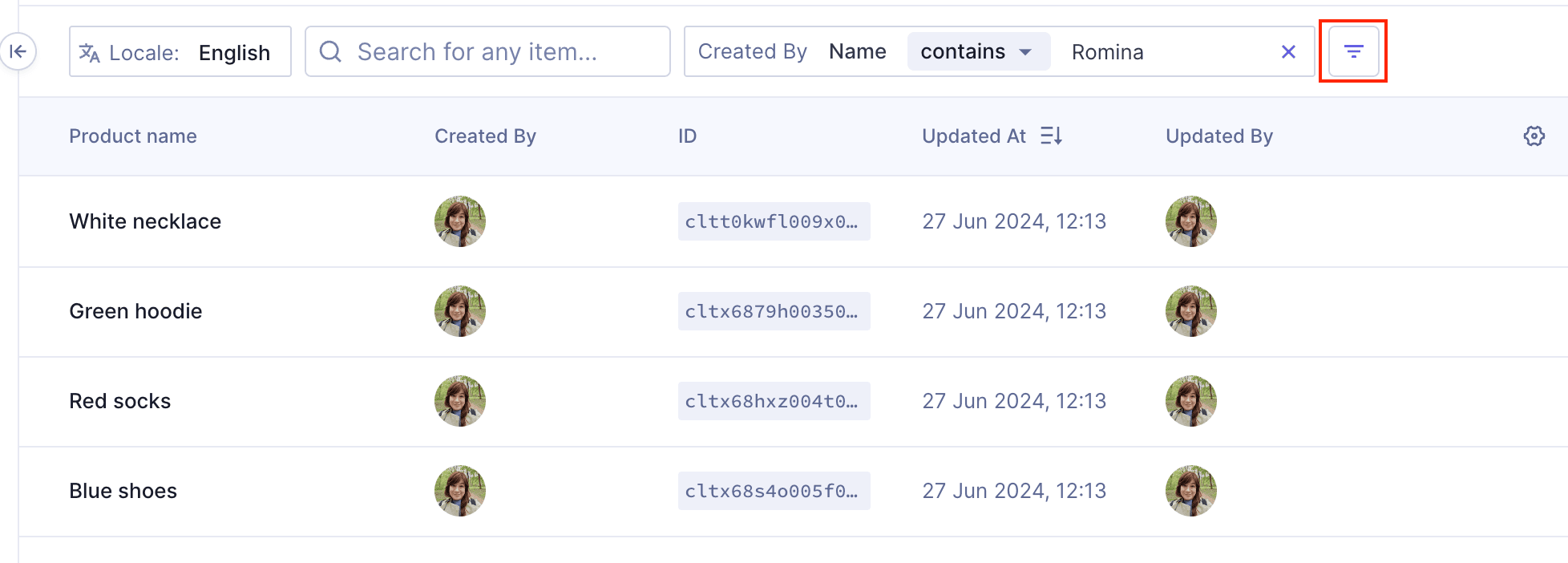Expand the 'contains' operator dropdown
Image resolution: width=1568 pixels, height=563 pixels.
click(978, 52)
